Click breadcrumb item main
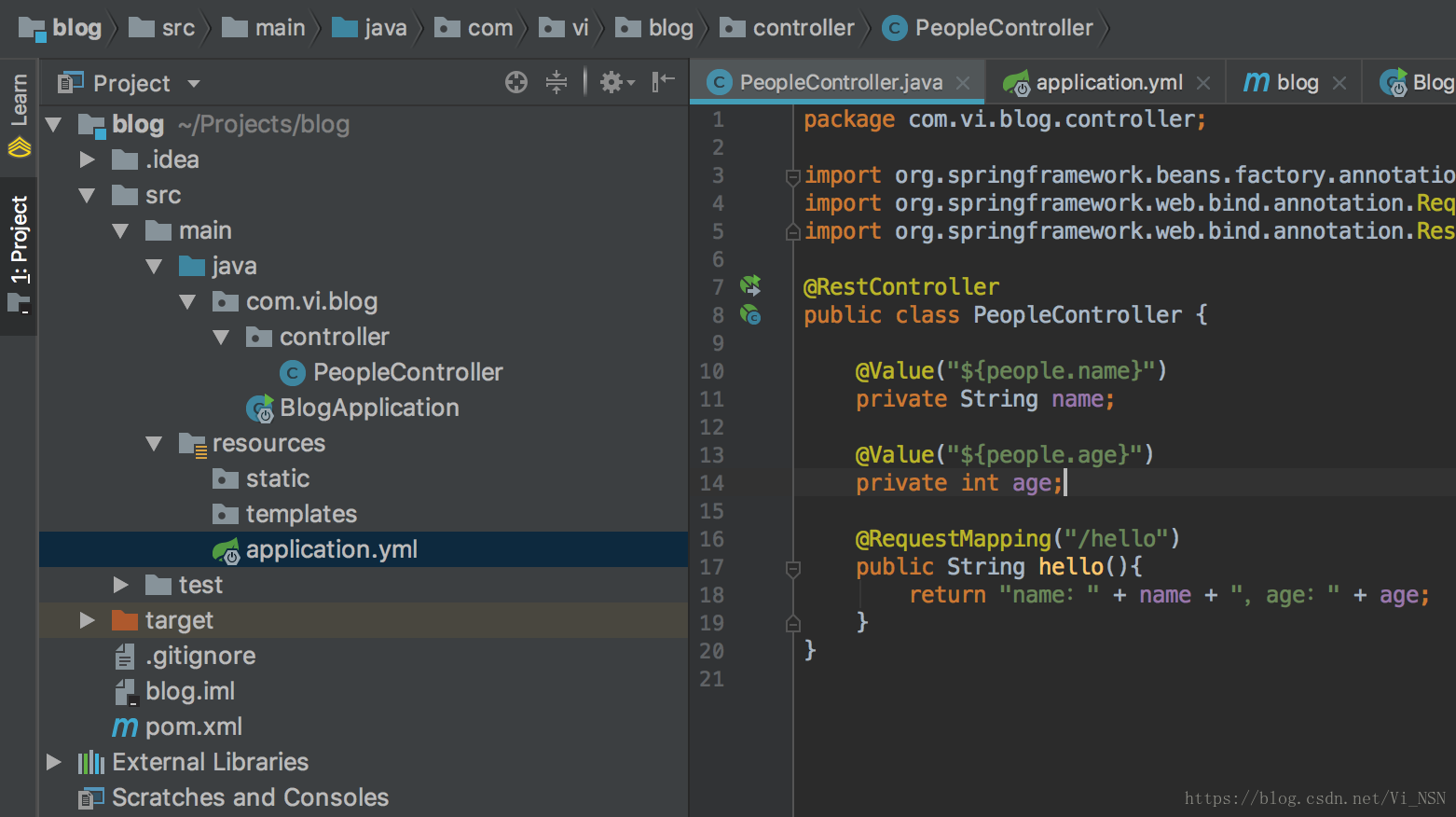1456x817 pixels. (x=264, y=28)
